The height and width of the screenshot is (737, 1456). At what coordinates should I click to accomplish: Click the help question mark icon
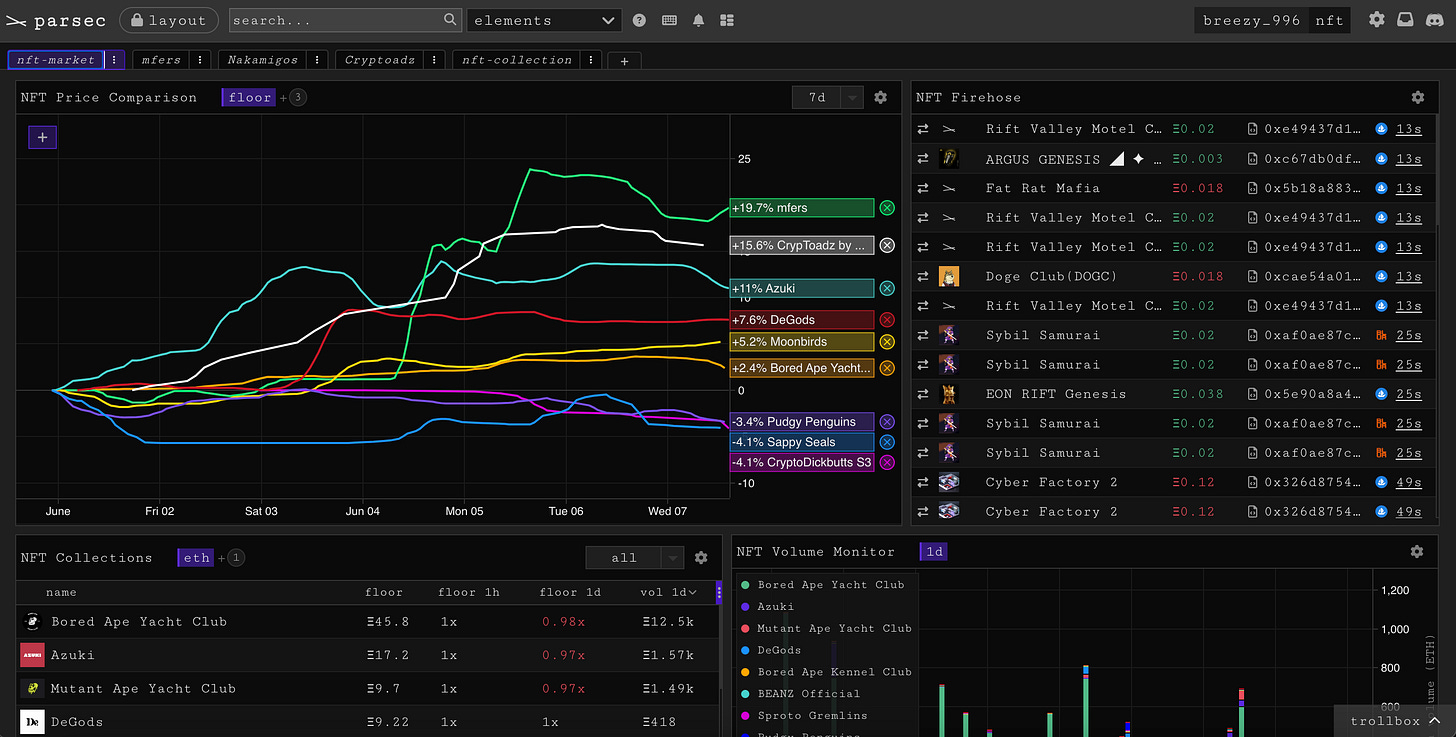tap(640, 20)
